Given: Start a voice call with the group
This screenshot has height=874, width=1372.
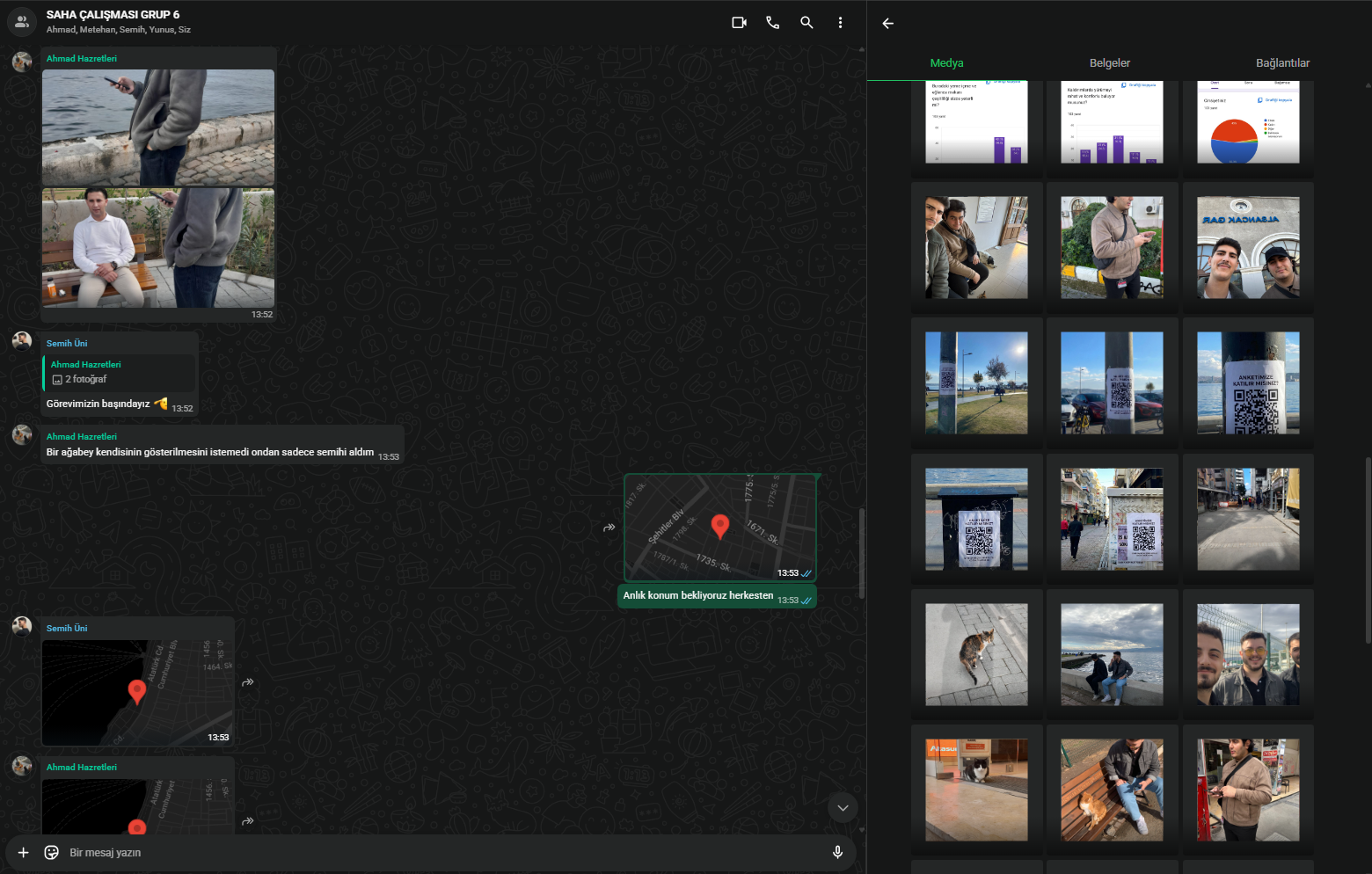Looking at the screenshot, I should coord(772,23).
